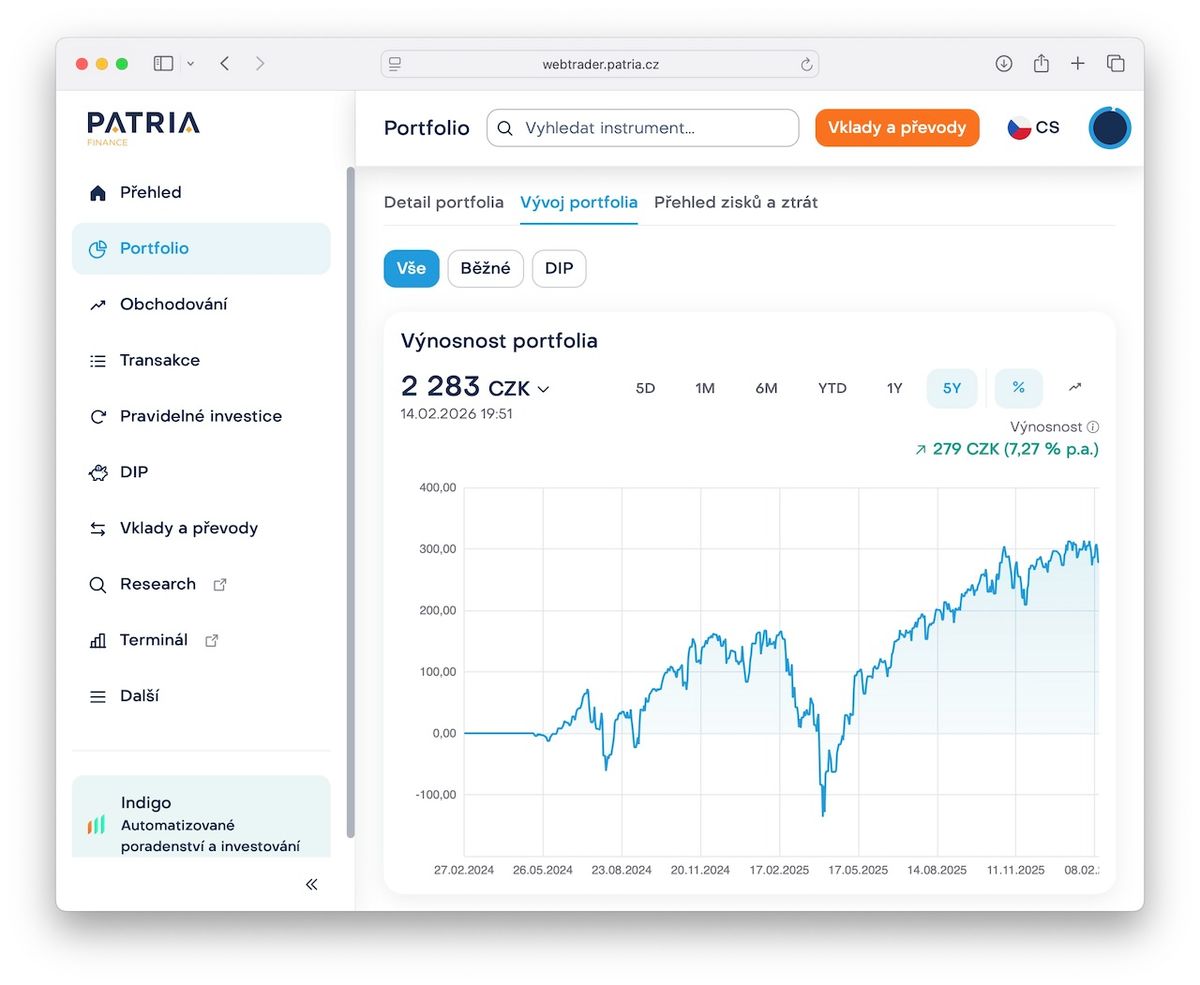
Task: Click the Přehled home icon in sidebar
Action: 97,193
